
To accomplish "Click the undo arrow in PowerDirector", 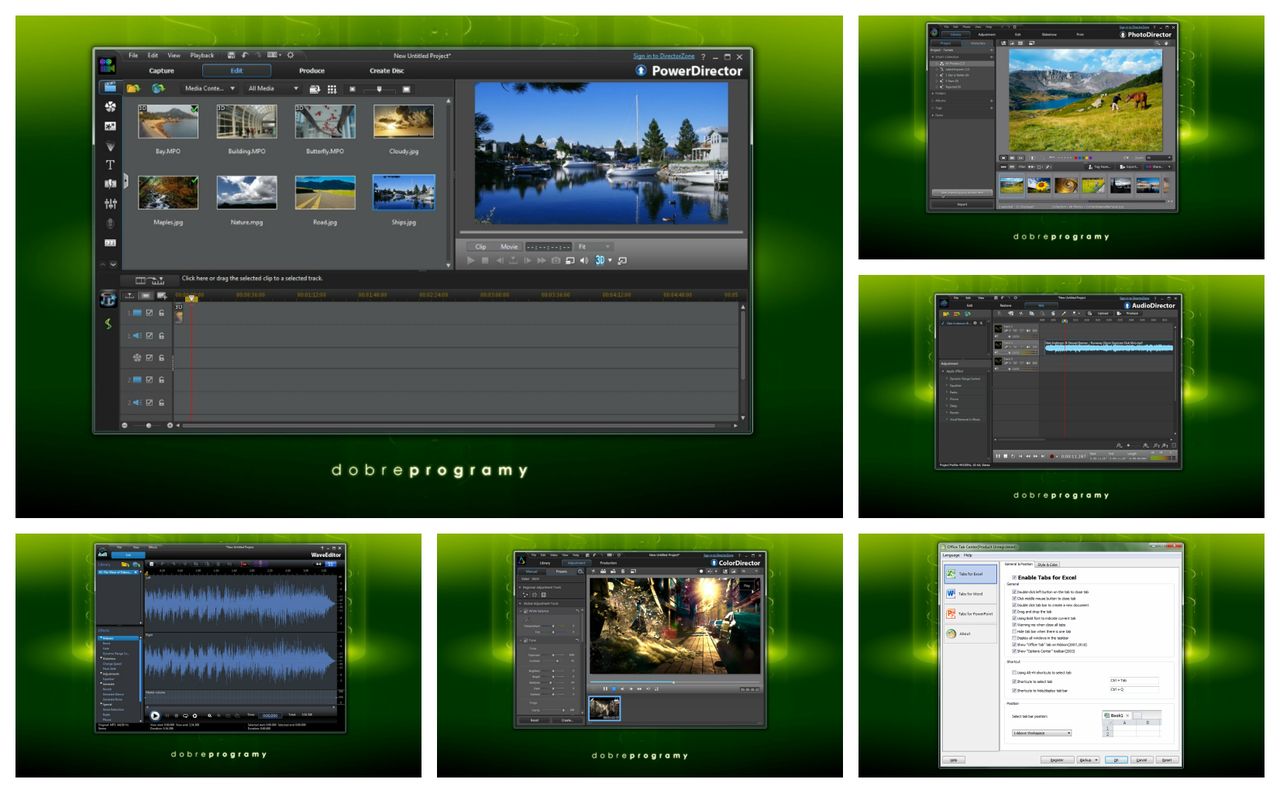I will click(245, 55).
